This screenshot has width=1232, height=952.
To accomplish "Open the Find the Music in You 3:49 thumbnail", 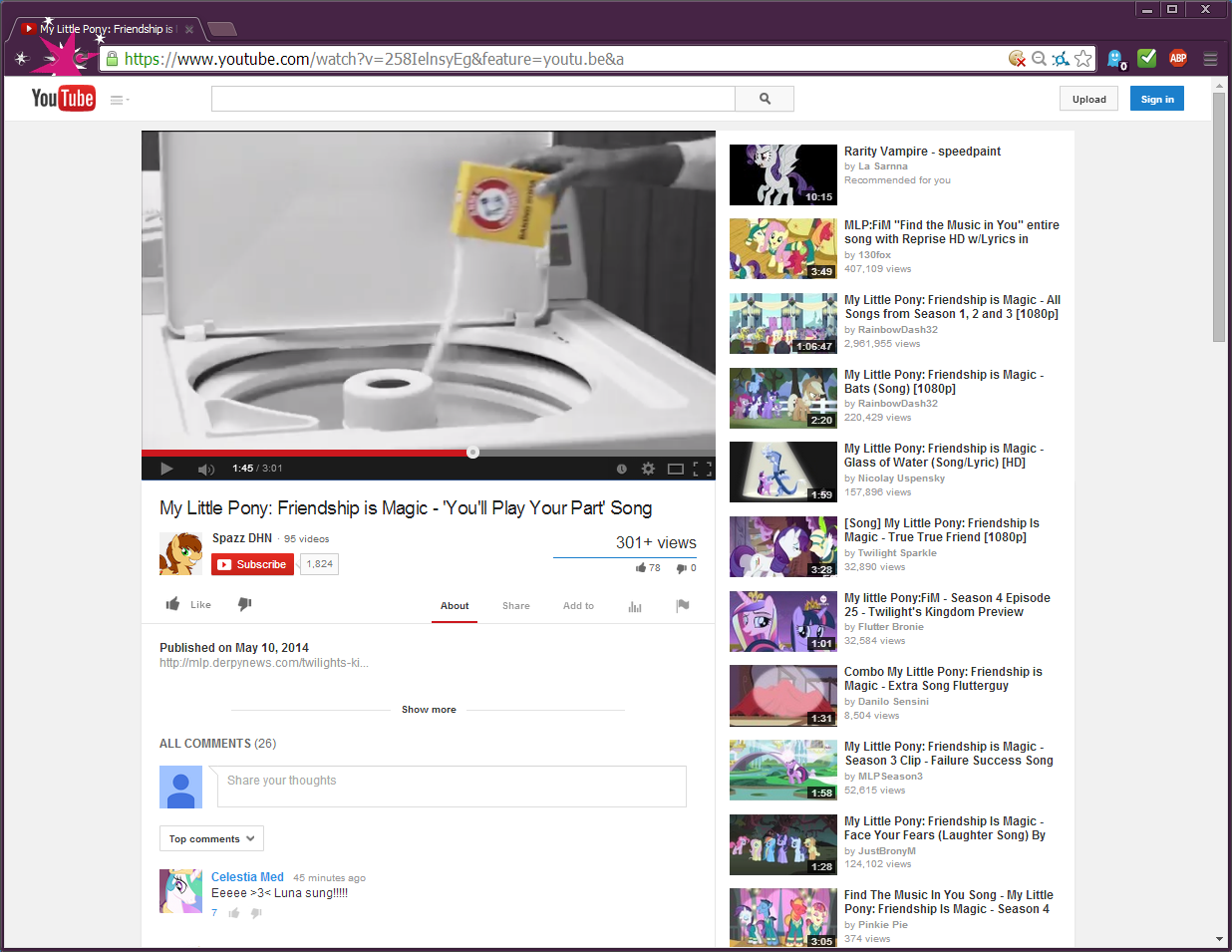I will click(783, 248).
